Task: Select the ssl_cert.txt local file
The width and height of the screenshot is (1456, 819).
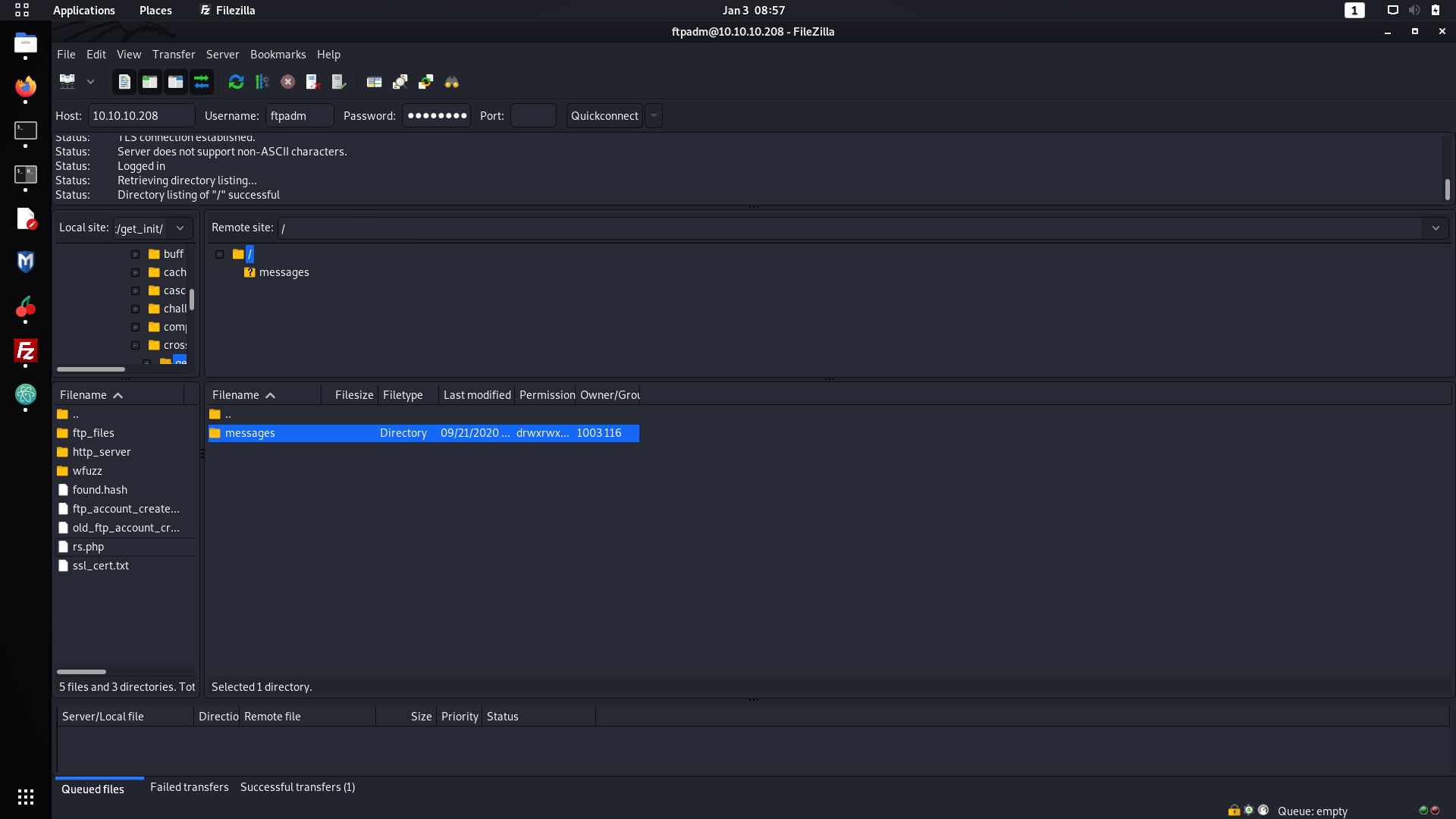Action: coord(100,566)
